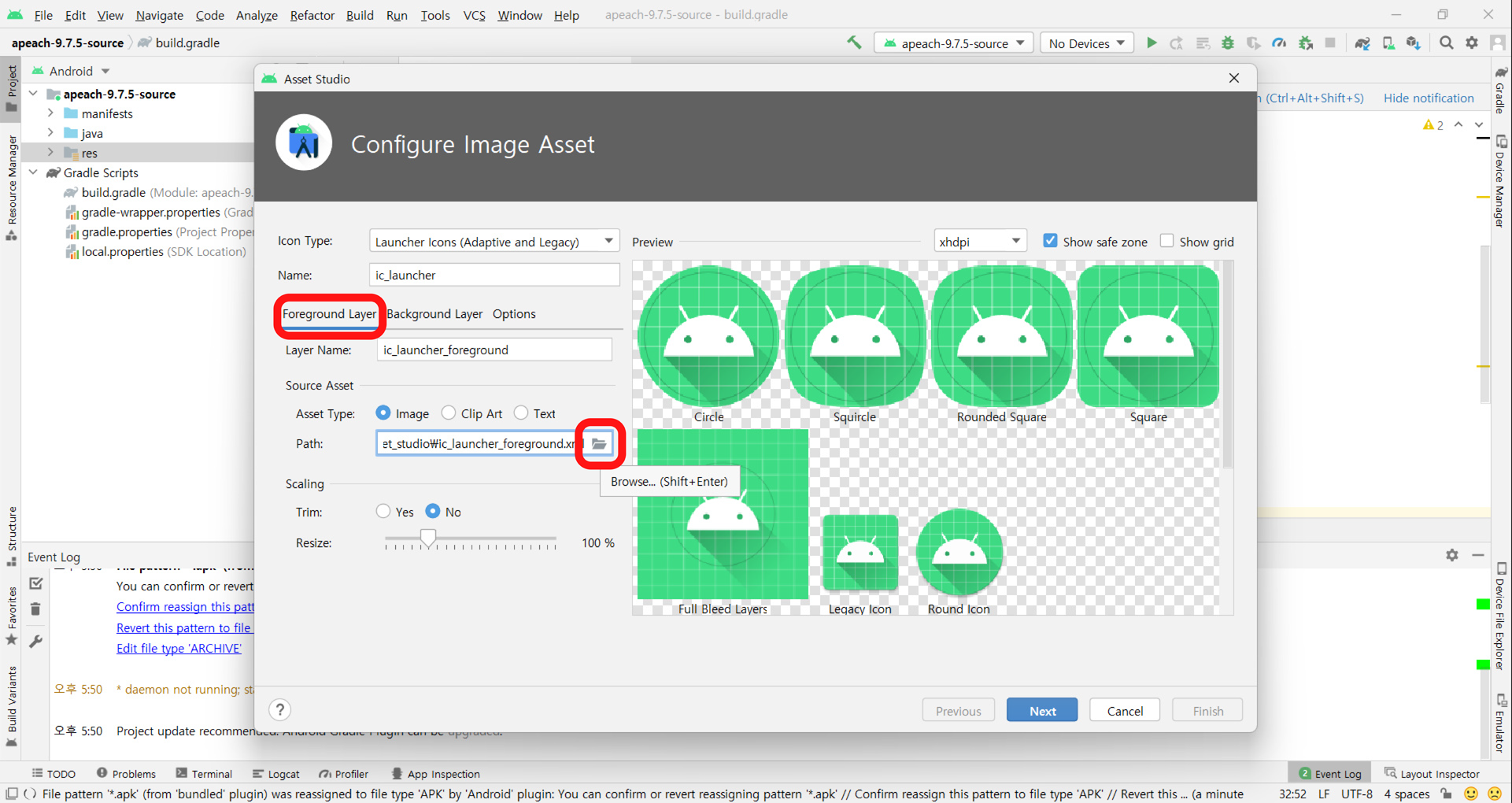Run the app with the green play icon
The image size is (1512, 803).
1152,43
